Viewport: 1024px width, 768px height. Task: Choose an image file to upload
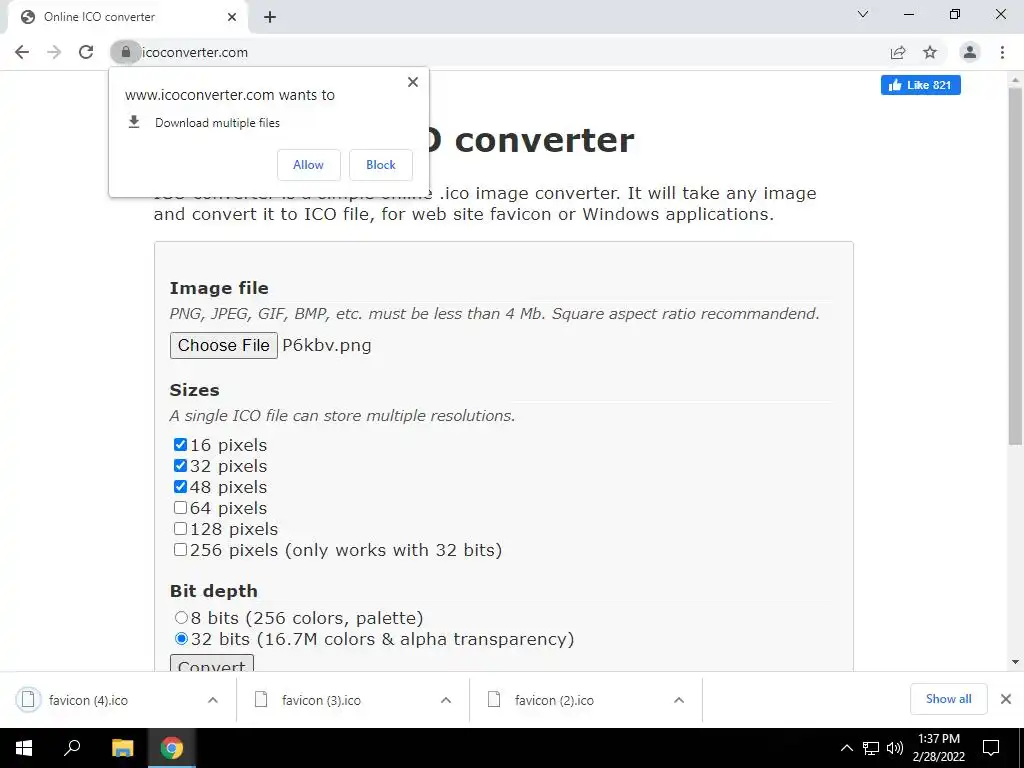click(x=223, y=345)
